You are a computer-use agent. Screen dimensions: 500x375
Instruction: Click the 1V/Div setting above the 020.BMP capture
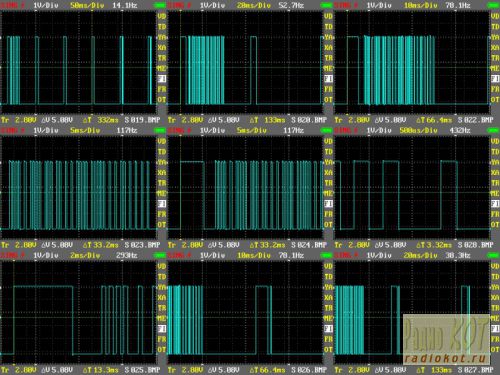click(x=212, y=5)
